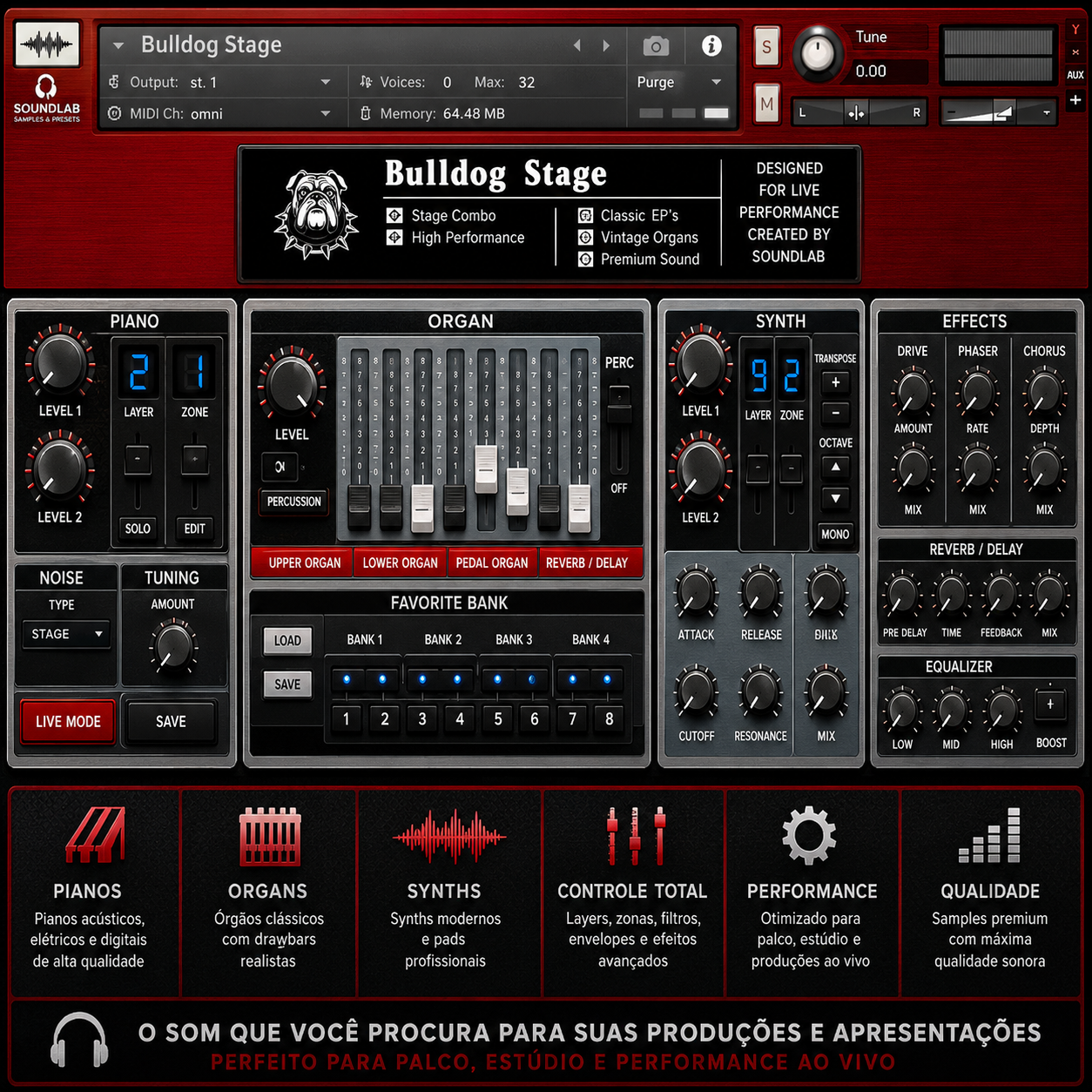This screenshot has width=1092, height=1092.
Task: Click the Controle Total faders icon
Action: click(636, 835)
